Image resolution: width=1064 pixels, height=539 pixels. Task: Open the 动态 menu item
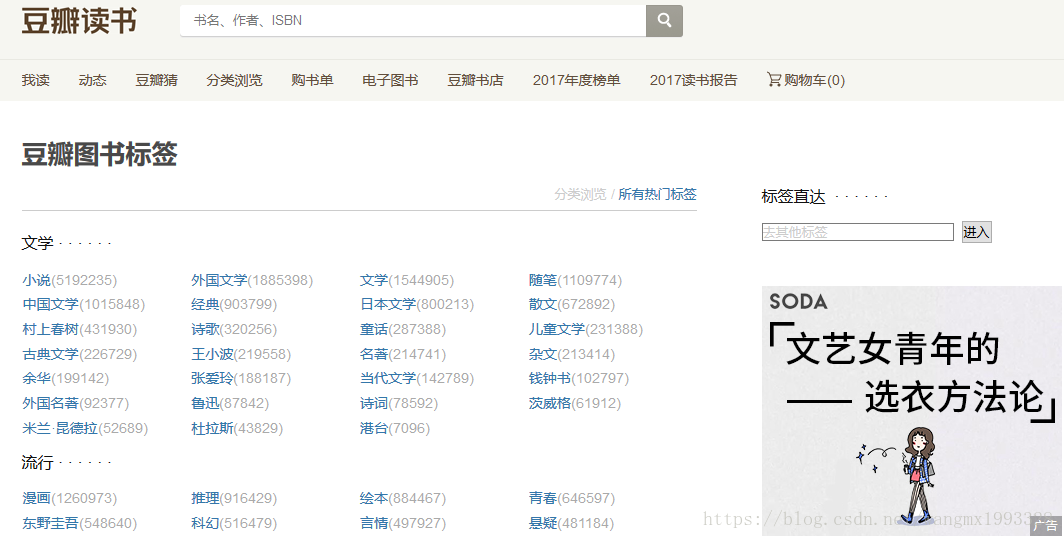[x=92, y=80]
